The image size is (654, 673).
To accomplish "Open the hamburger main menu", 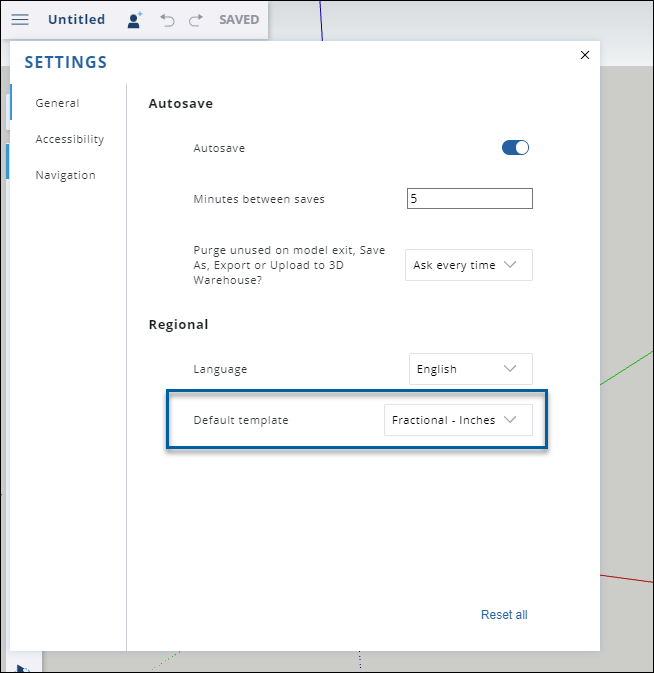I will (20, 19).
